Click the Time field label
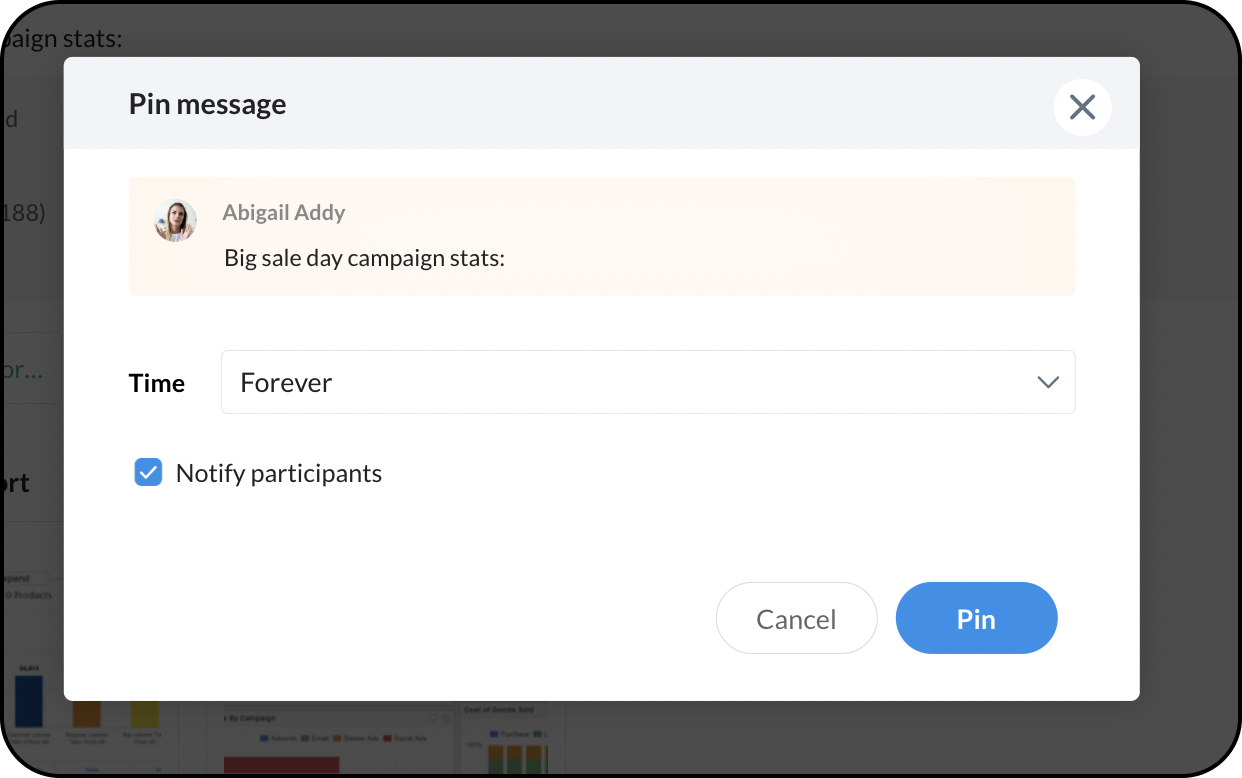This screenshot has height=778, width=1242. 157,383
